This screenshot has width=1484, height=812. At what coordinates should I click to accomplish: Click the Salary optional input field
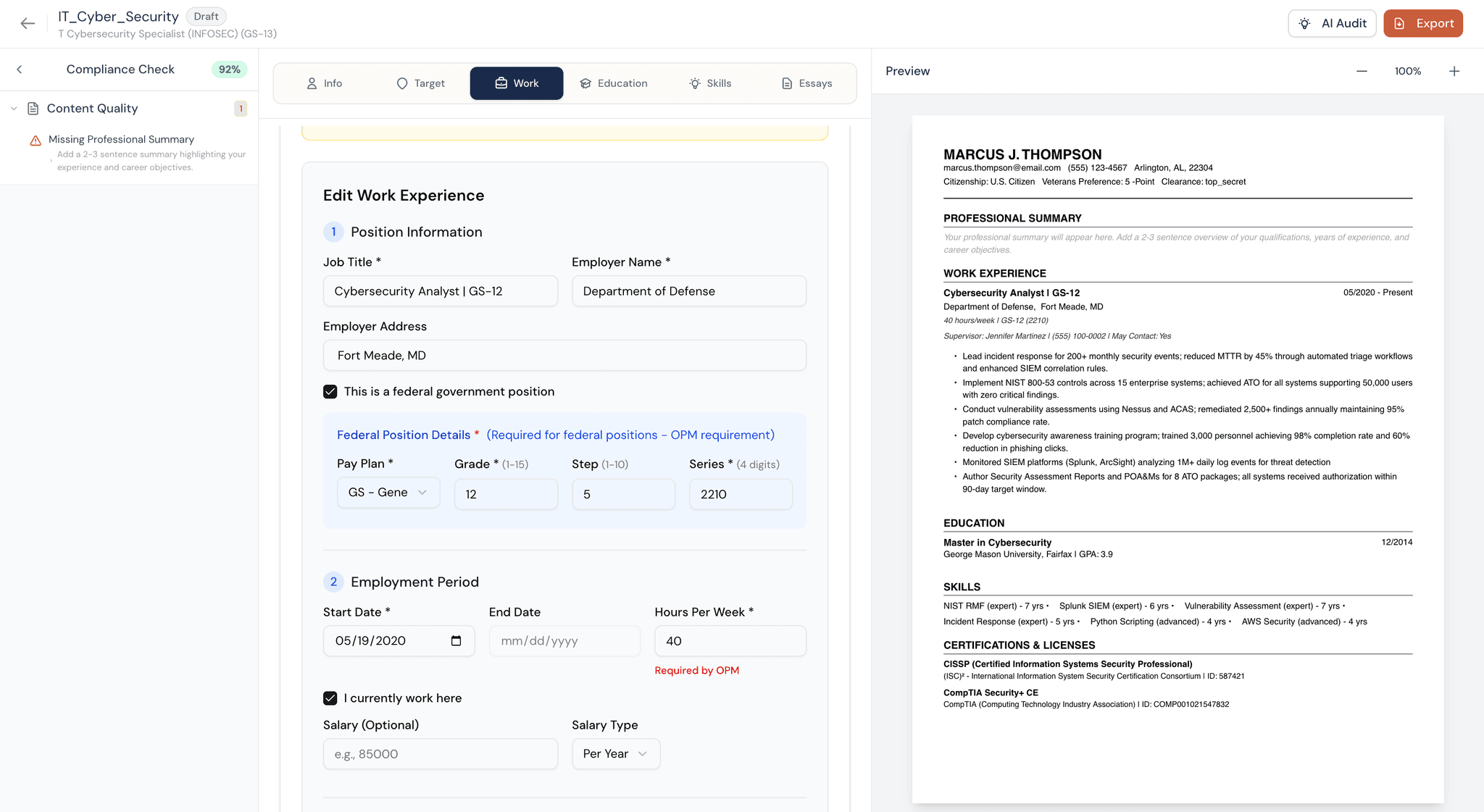440,753
